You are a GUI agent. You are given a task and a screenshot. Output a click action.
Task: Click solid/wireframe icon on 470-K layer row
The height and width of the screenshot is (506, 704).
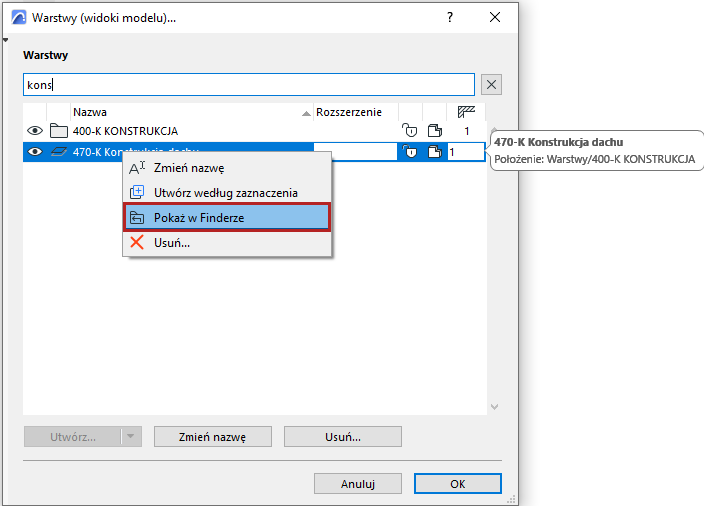(x=435, y=152)
